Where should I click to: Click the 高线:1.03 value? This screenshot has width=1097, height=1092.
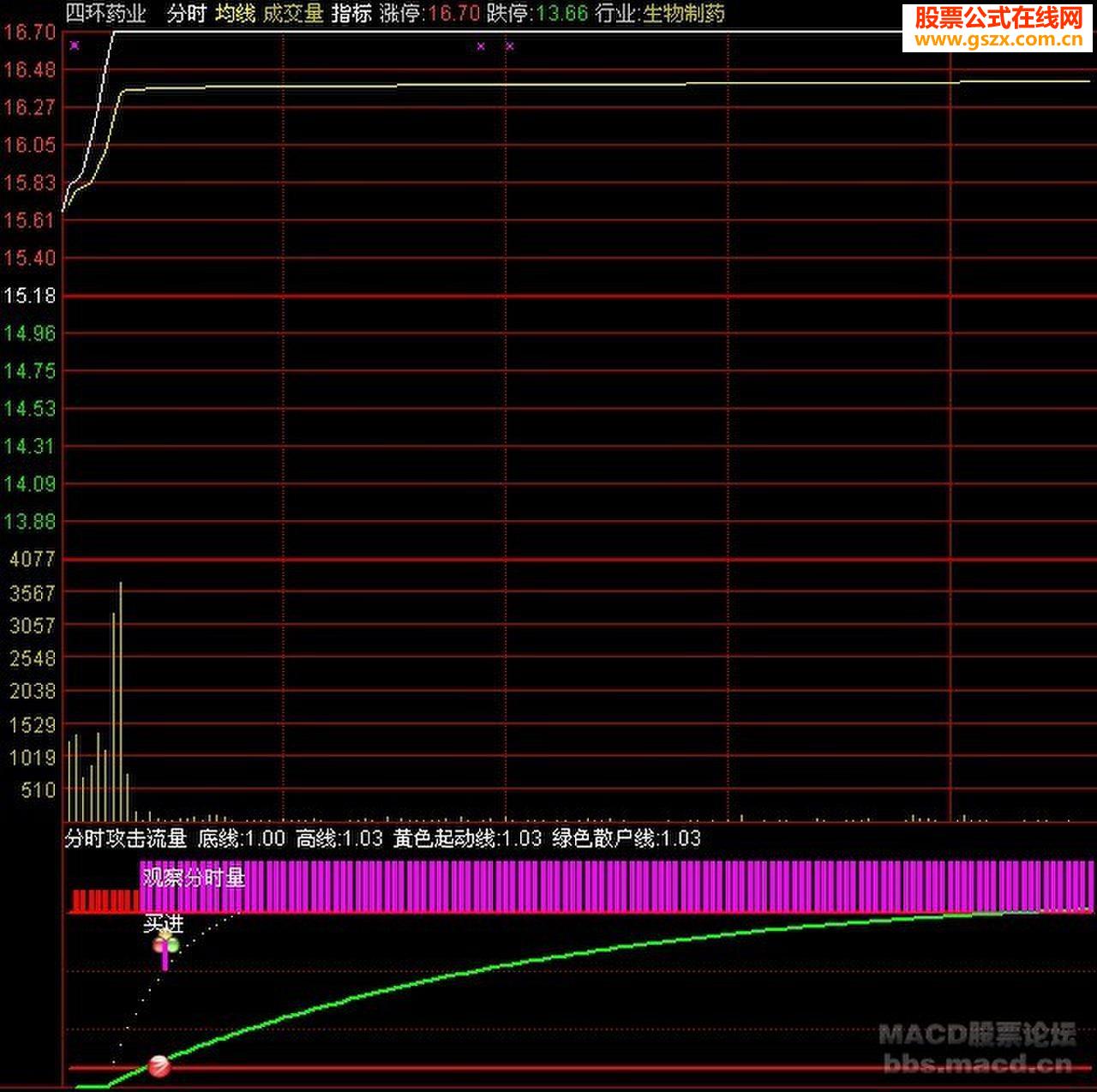[x=339, y=838]
